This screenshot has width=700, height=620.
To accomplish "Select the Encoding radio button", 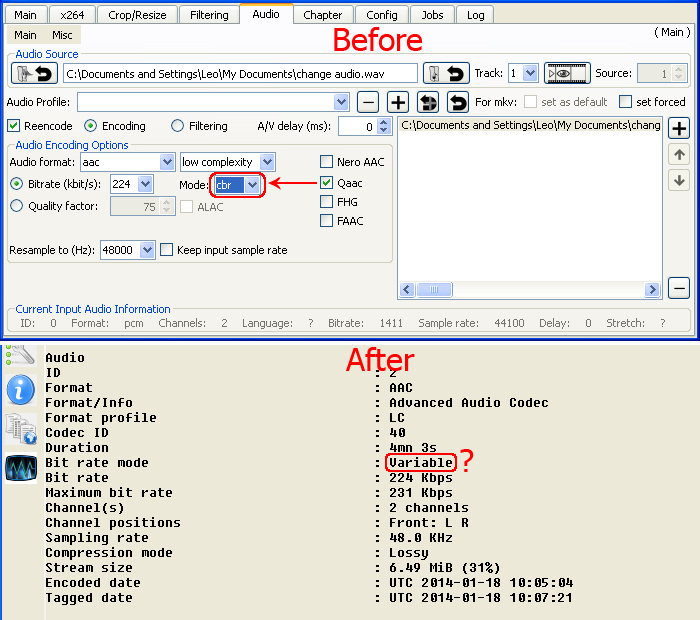I will tap(90, 126).
